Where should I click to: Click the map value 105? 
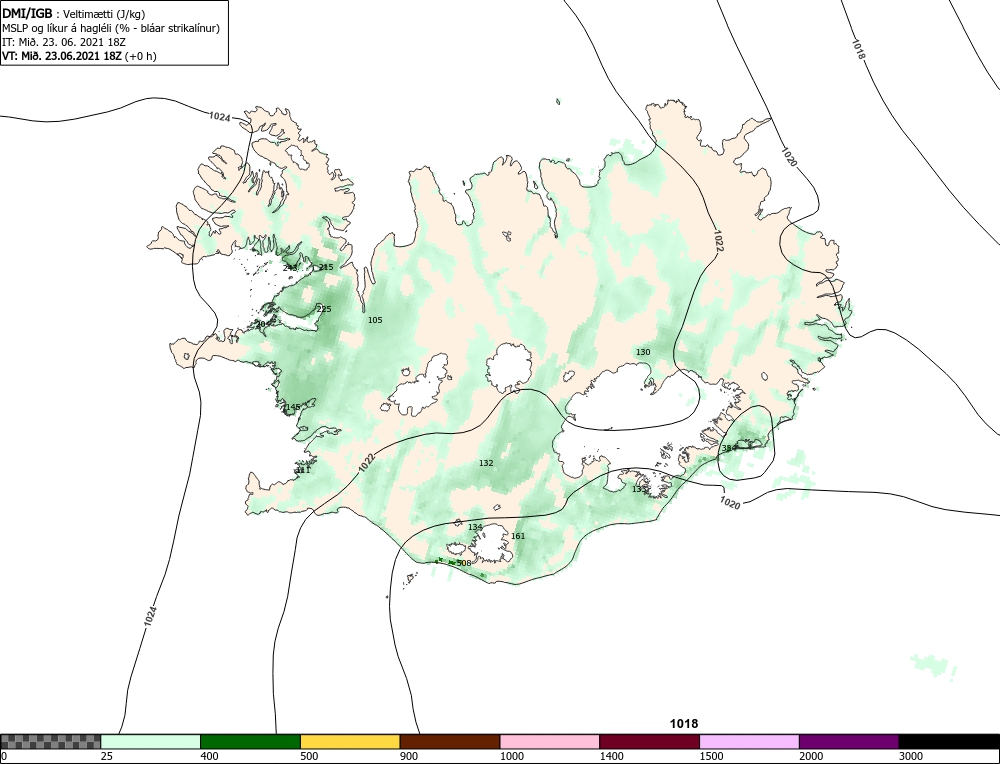coord(375,320)
